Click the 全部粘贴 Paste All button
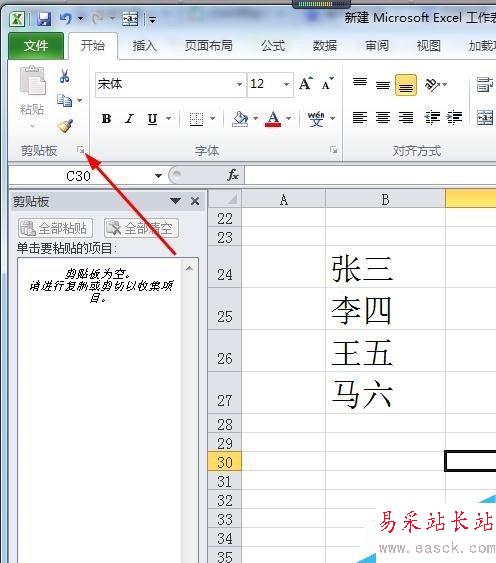 pos(55,228)
